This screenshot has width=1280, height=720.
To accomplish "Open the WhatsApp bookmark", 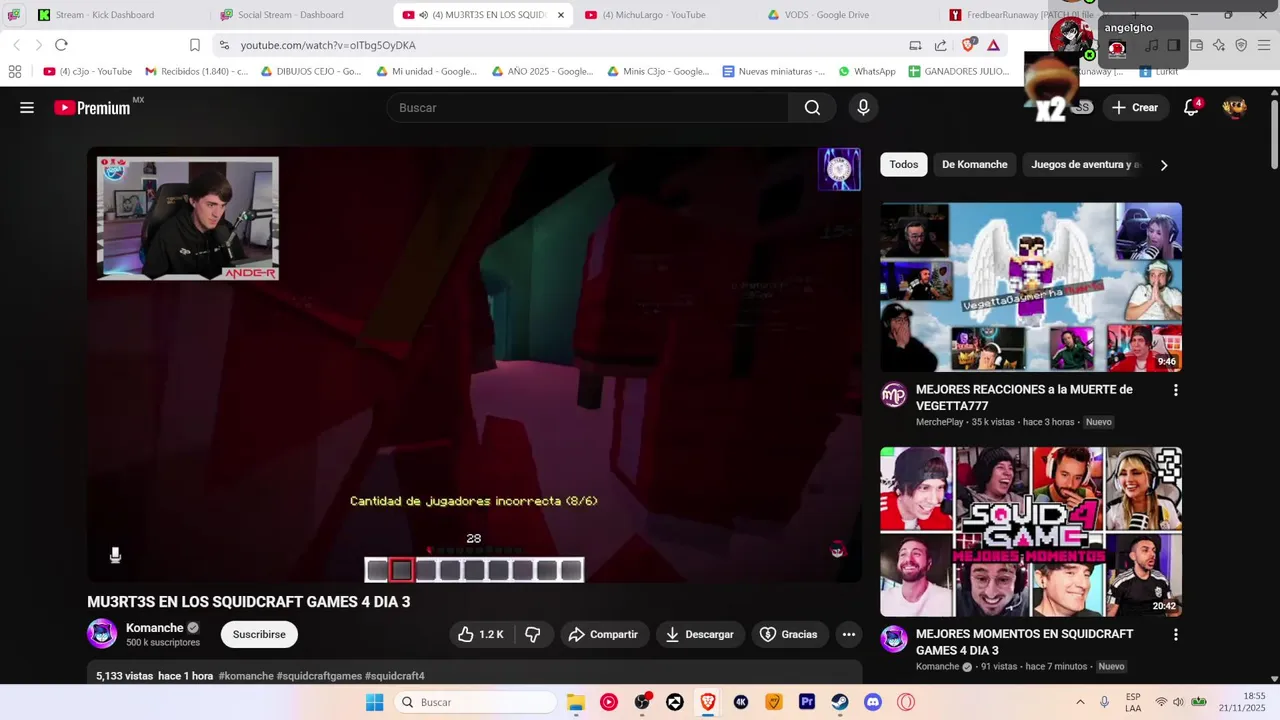I will coord(867,71).
